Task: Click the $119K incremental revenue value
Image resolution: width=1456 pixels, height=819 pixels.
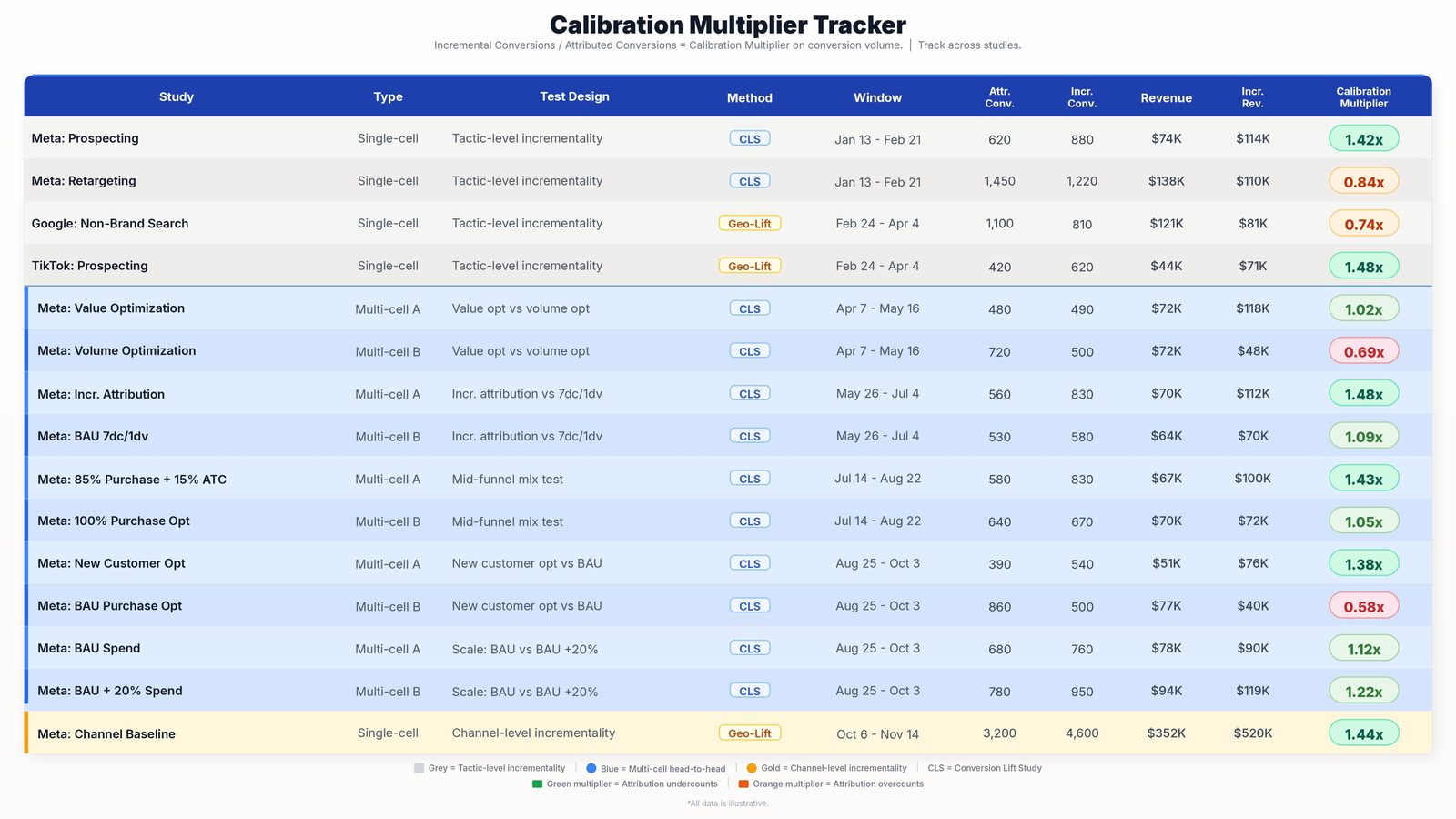Action: tap(1252, 691)
